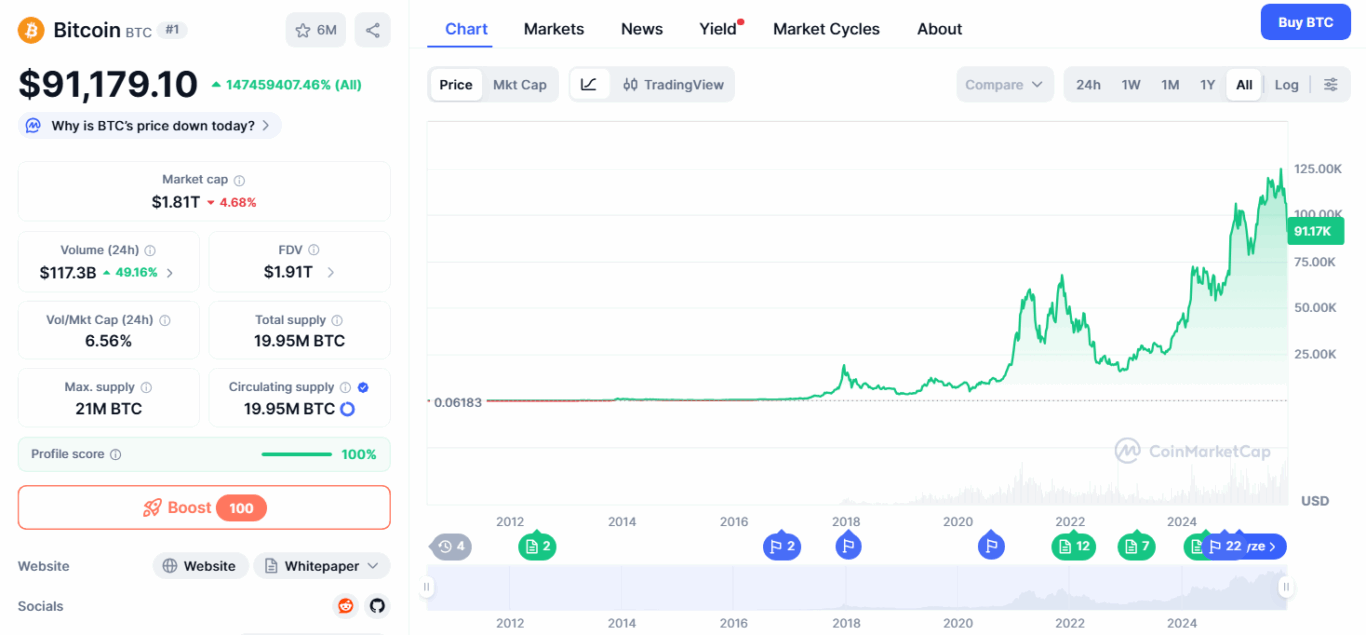
Task: Open the GitHub social link
Action: pyautogui.click(x=376, y=606)
